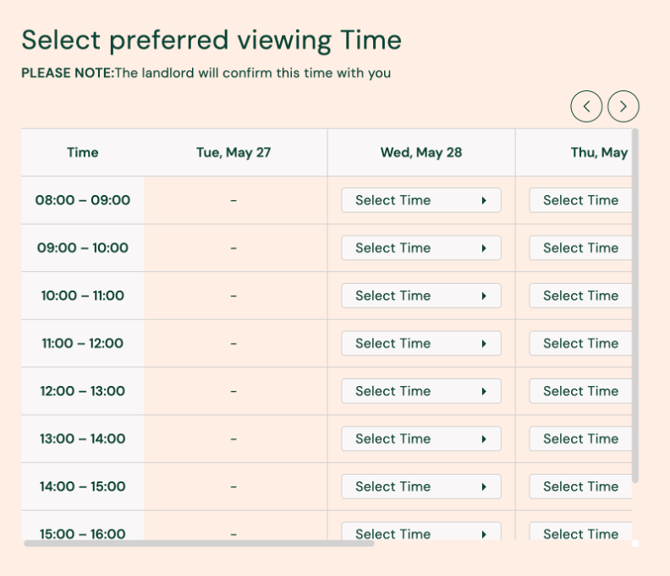Choose Thursday 14:00 – 15:00 Select Time
670x576 pixels.
[x=581, y=487]
